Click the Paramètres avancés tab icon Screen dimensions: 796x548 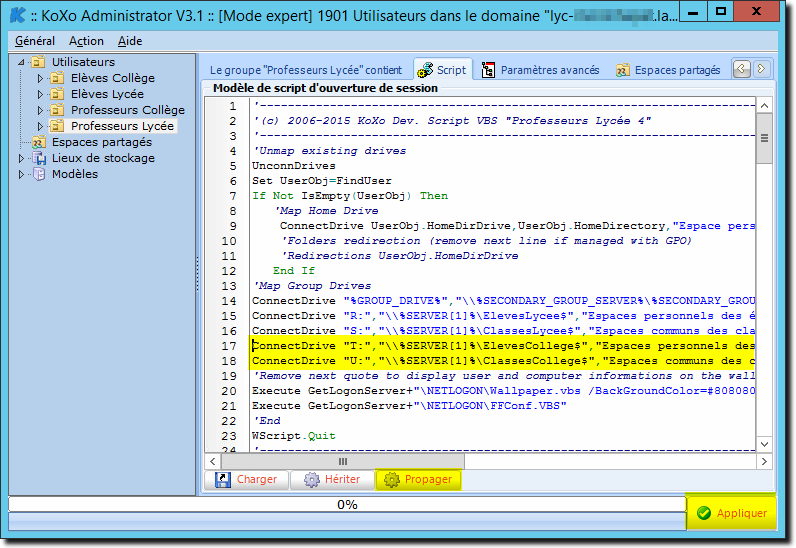coord(488,70)
